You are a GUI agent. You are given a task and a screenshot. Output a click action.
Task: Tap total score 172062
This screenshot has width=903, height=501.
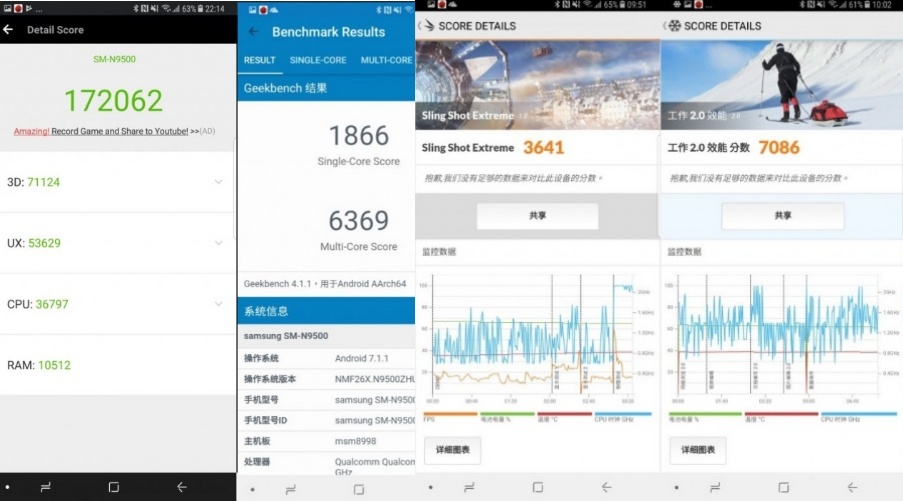[x=113, y=101]
